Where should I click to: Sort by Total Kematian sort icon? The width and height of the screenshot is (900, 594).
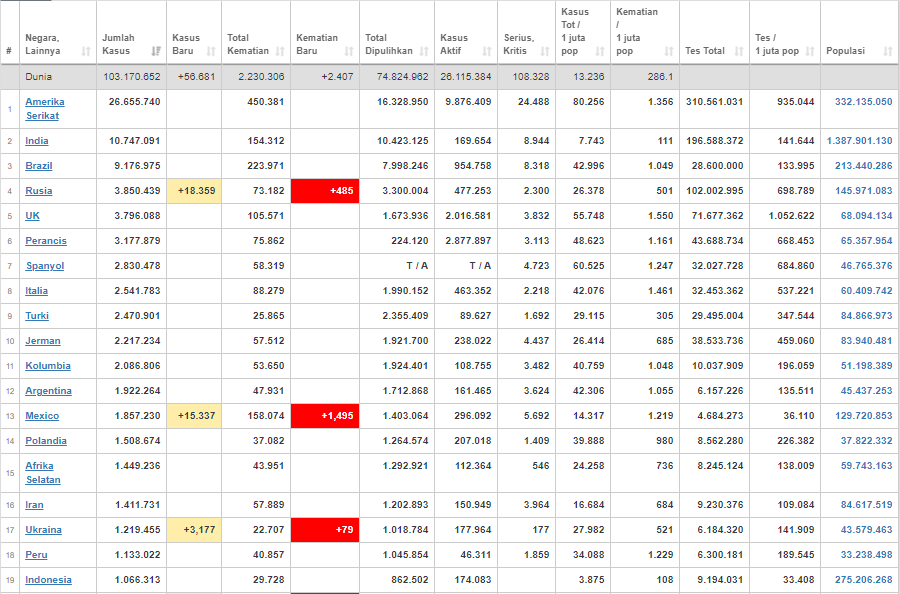click(280, 51)
